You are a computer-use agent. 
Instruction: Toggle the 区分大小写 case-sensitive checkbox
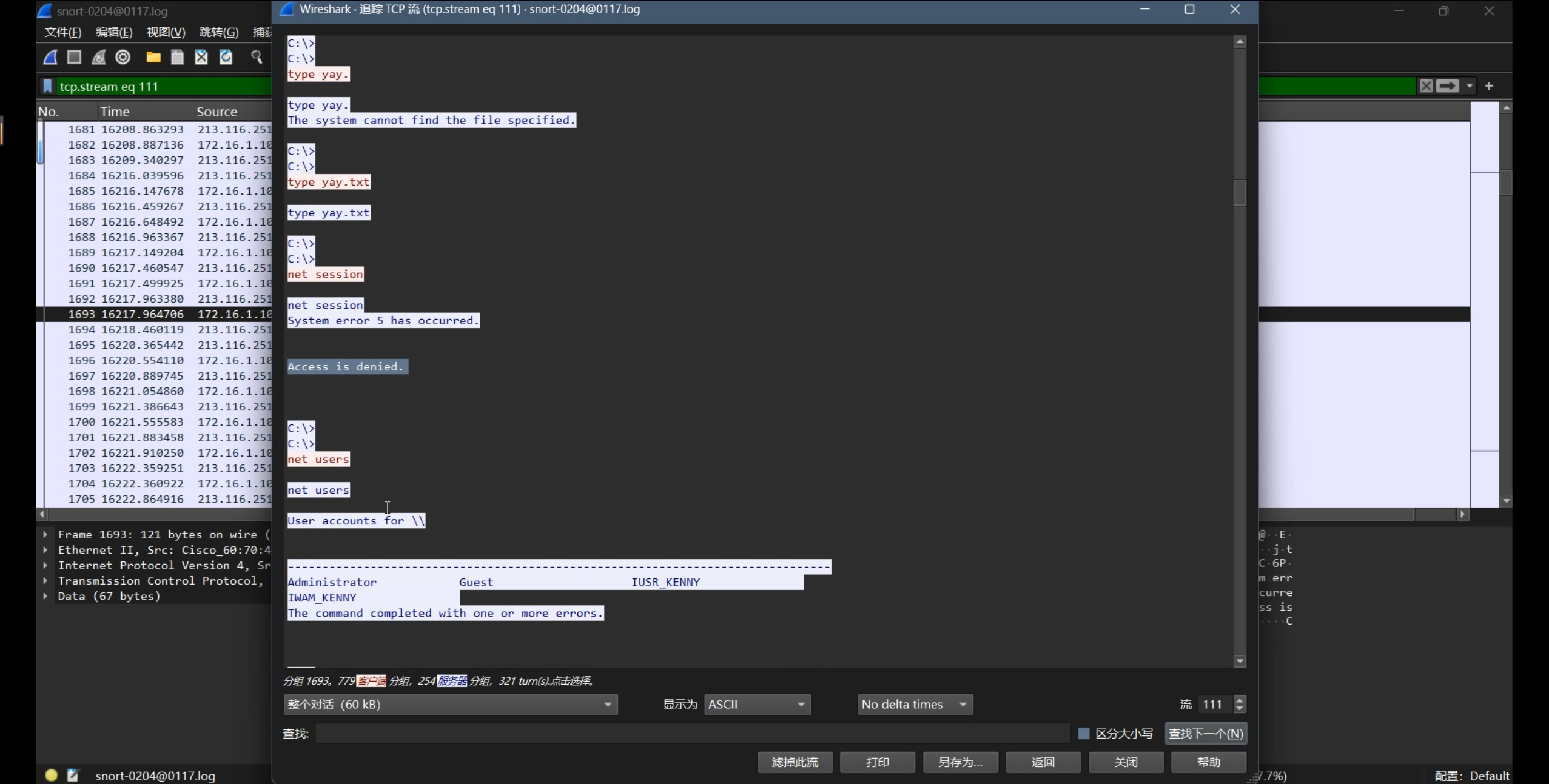coord(1084,733)
